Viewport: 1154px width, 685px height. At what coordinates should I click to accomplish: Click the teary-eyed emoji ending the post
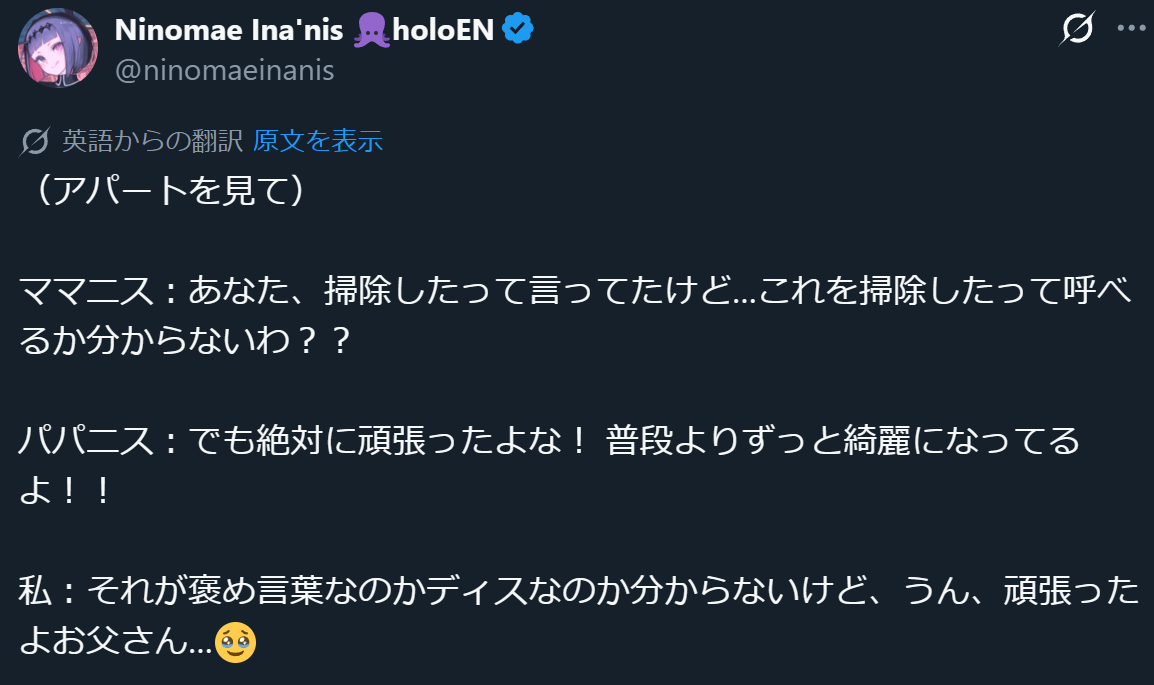click(x=235, y=643)
